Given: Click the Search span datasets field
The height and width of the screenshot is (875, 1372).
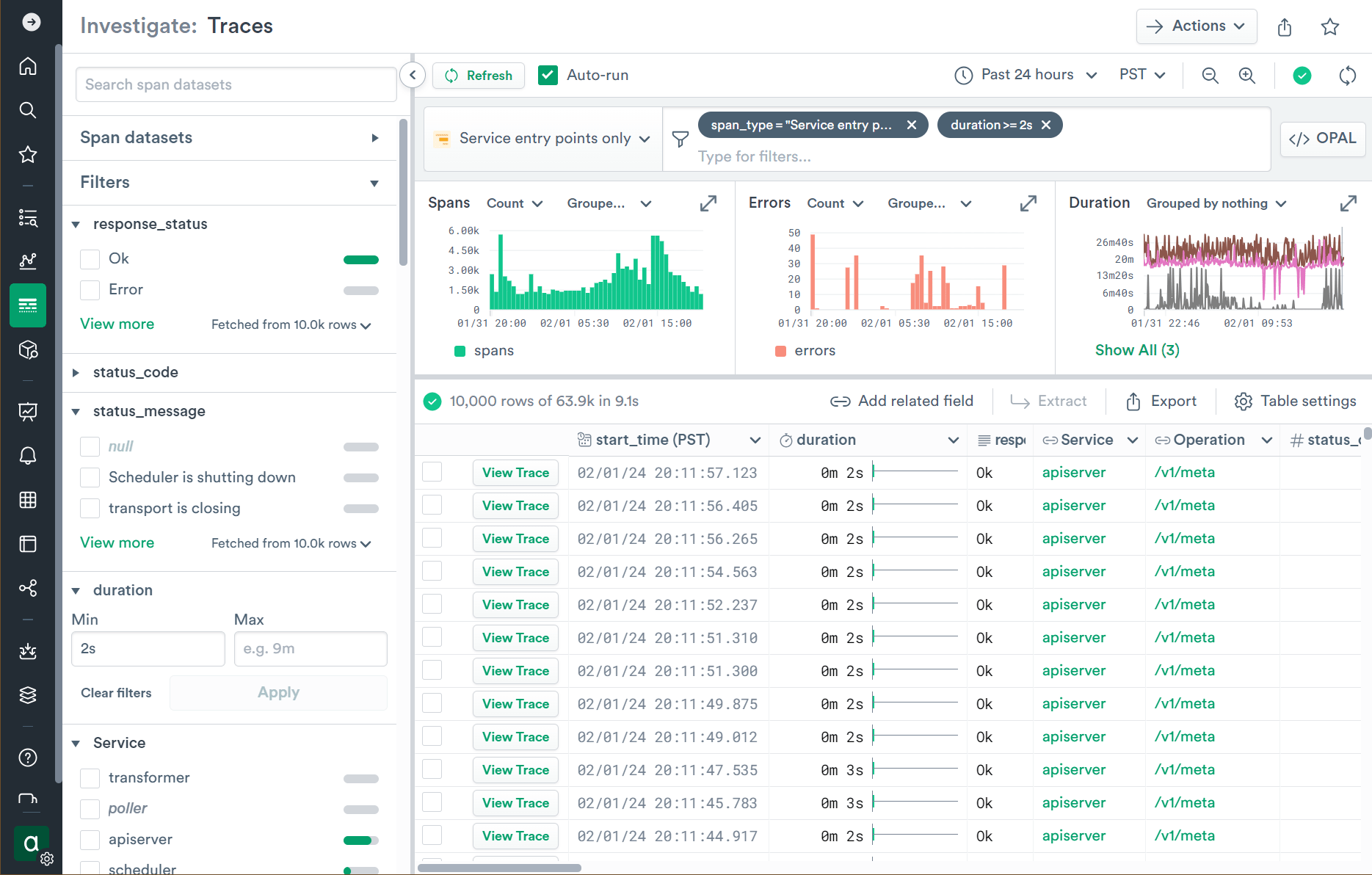Looking at the screenshot, I should pos(236,84).
